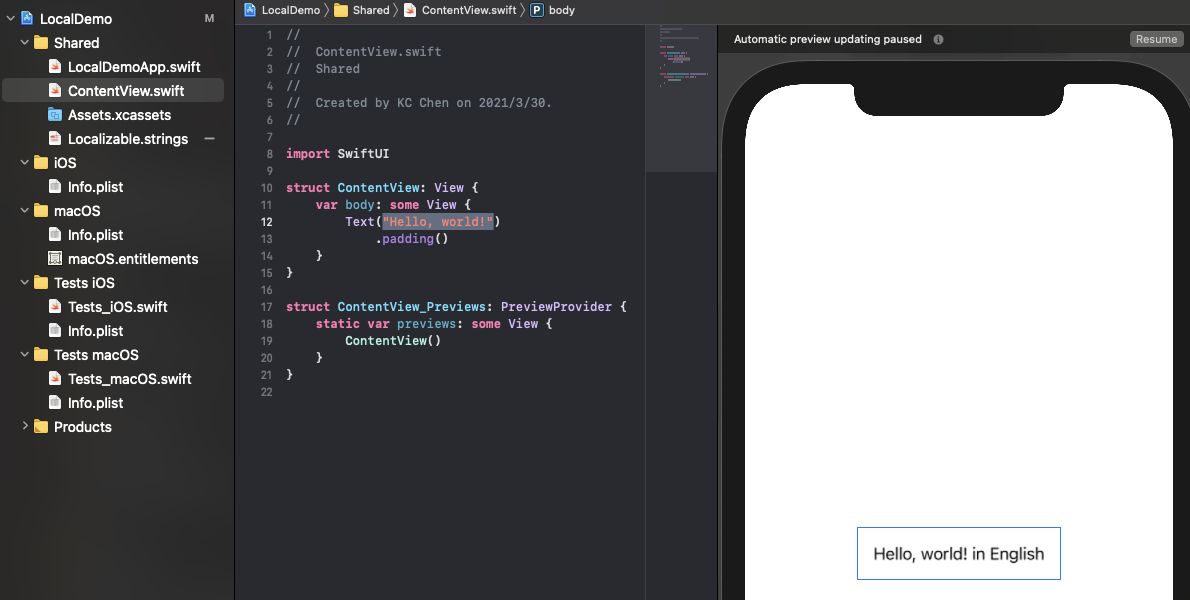Open Tests_macOS.swift file

pos(129,379)
